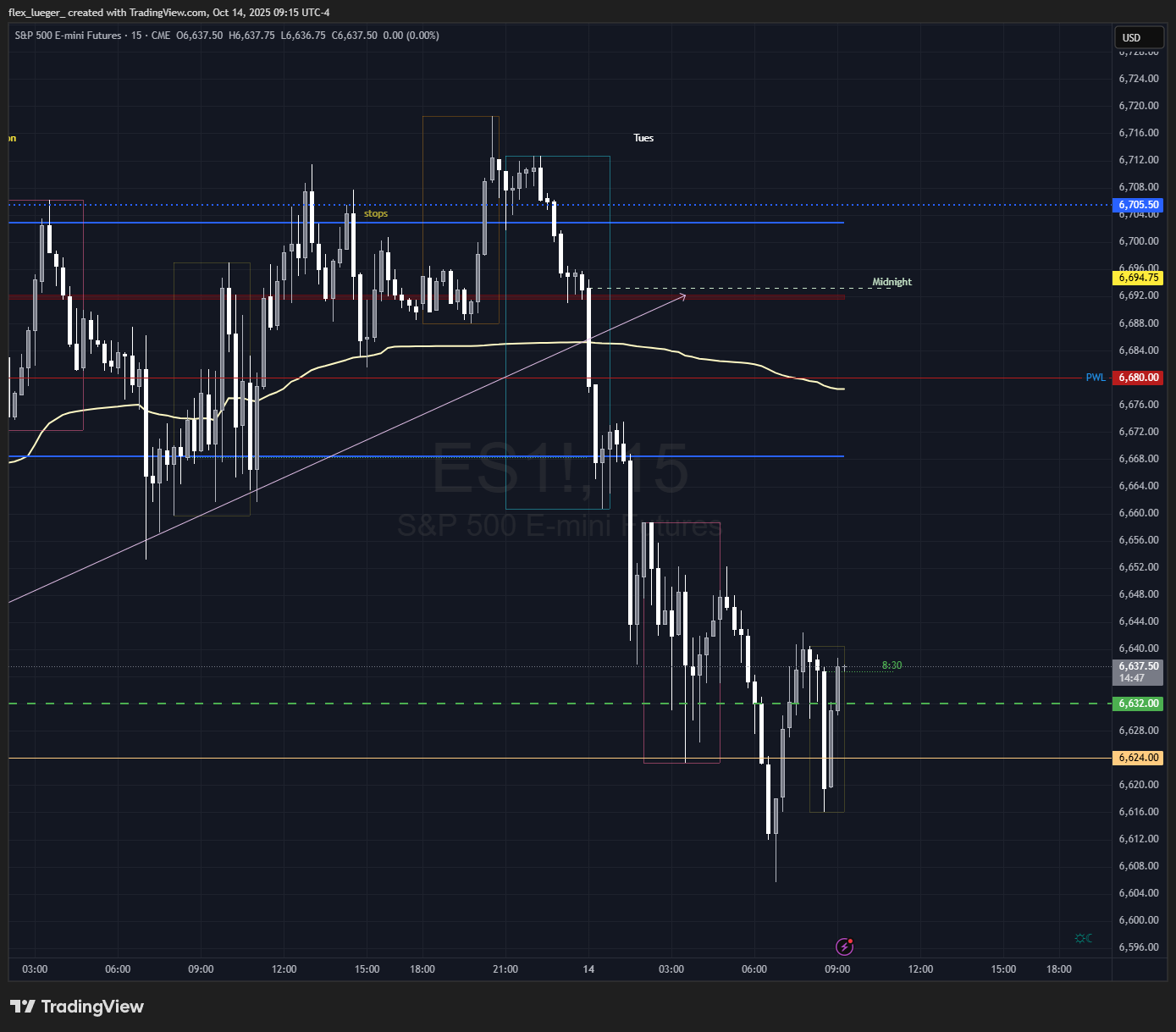This screenshot has width=1176, height=1032.
Task: Click the sun and moon session icon
Action: coord(1083,938)
